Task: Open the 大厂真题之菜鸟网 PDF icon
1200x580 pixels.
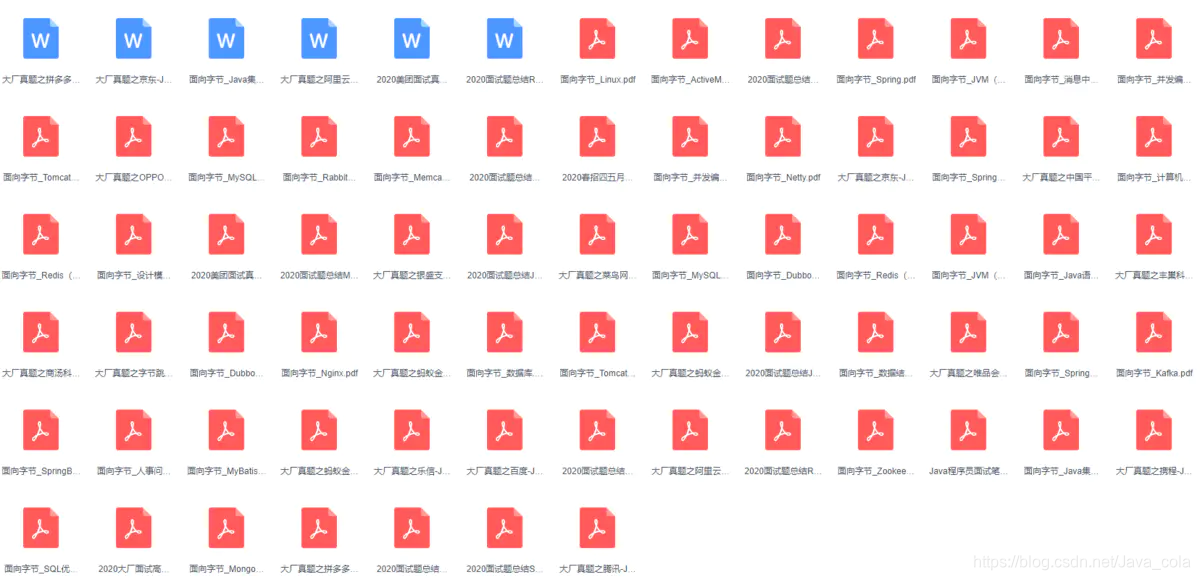Action: (x=598, y=235)
